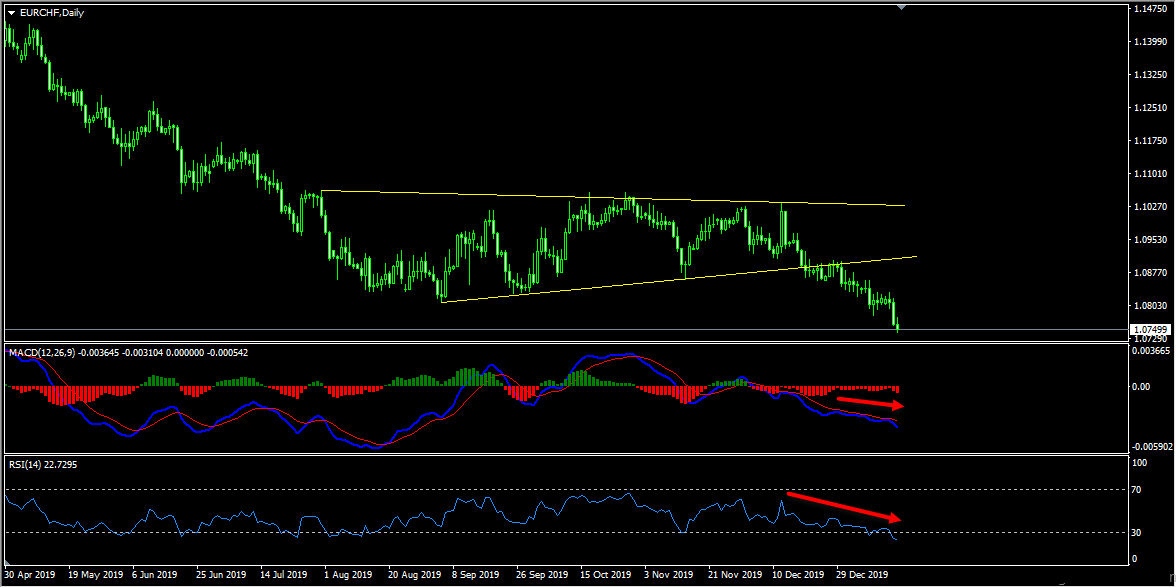Click the RSI(14) 22.7295 indicator label
Screen dimensions: 1176x588
[x=43, y=465]
